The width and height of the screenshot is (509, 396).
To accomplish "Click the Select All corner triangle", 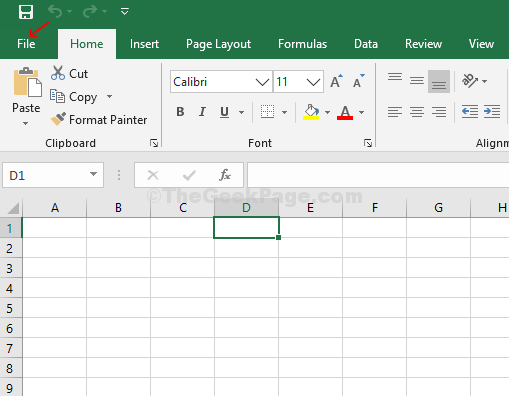I will [x=13, y=209].
